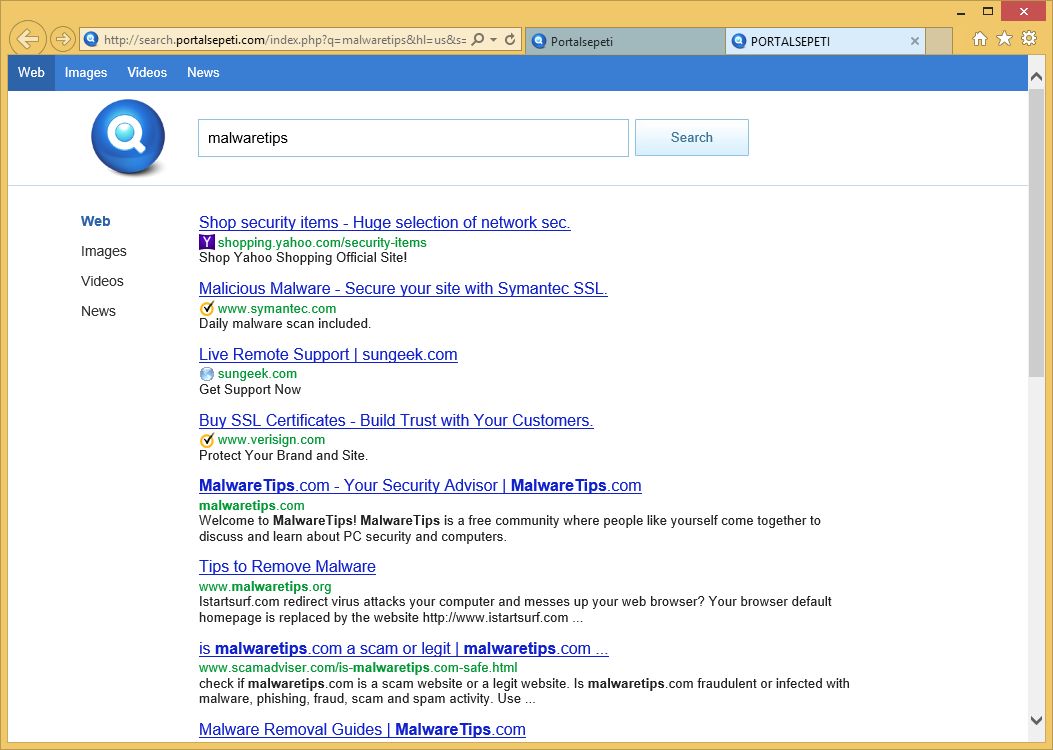This screenshot has height=750, width=1053.
Task: Click the Portalsepeti magnifier logo
Action: point(128,137)
